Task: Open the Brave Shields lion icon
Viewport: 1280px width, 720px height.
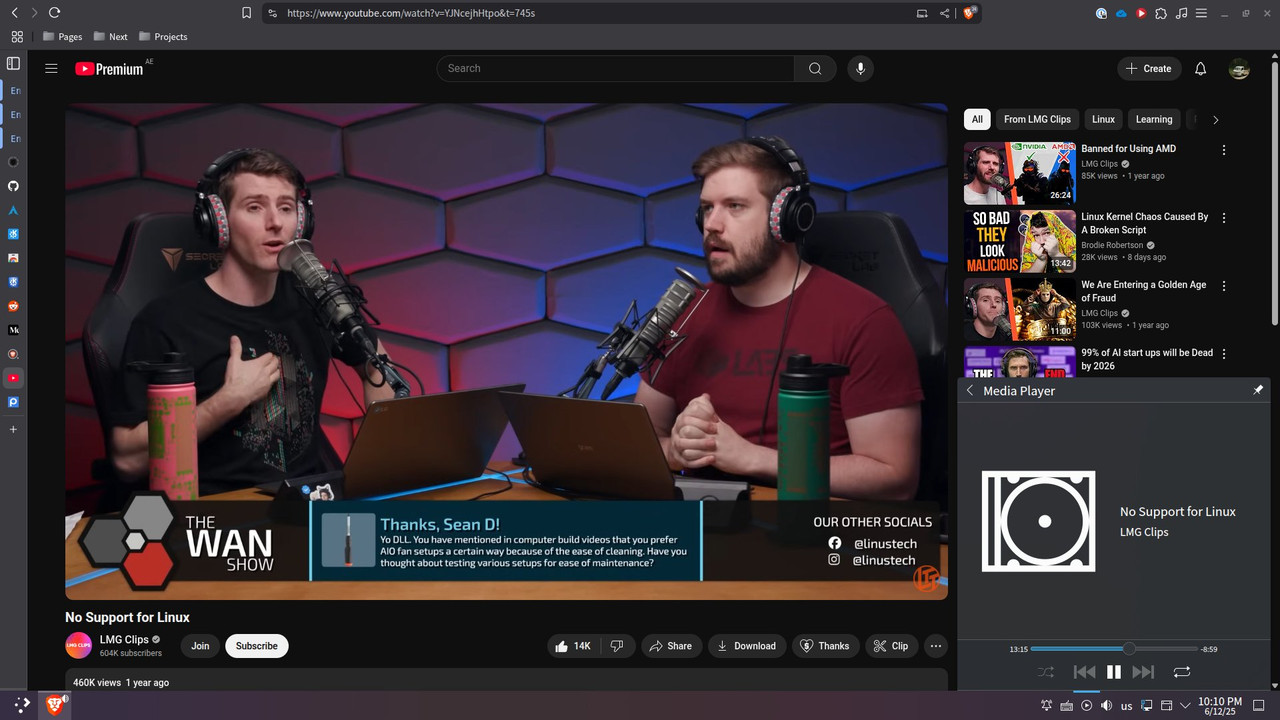Action: coord(970,13)
